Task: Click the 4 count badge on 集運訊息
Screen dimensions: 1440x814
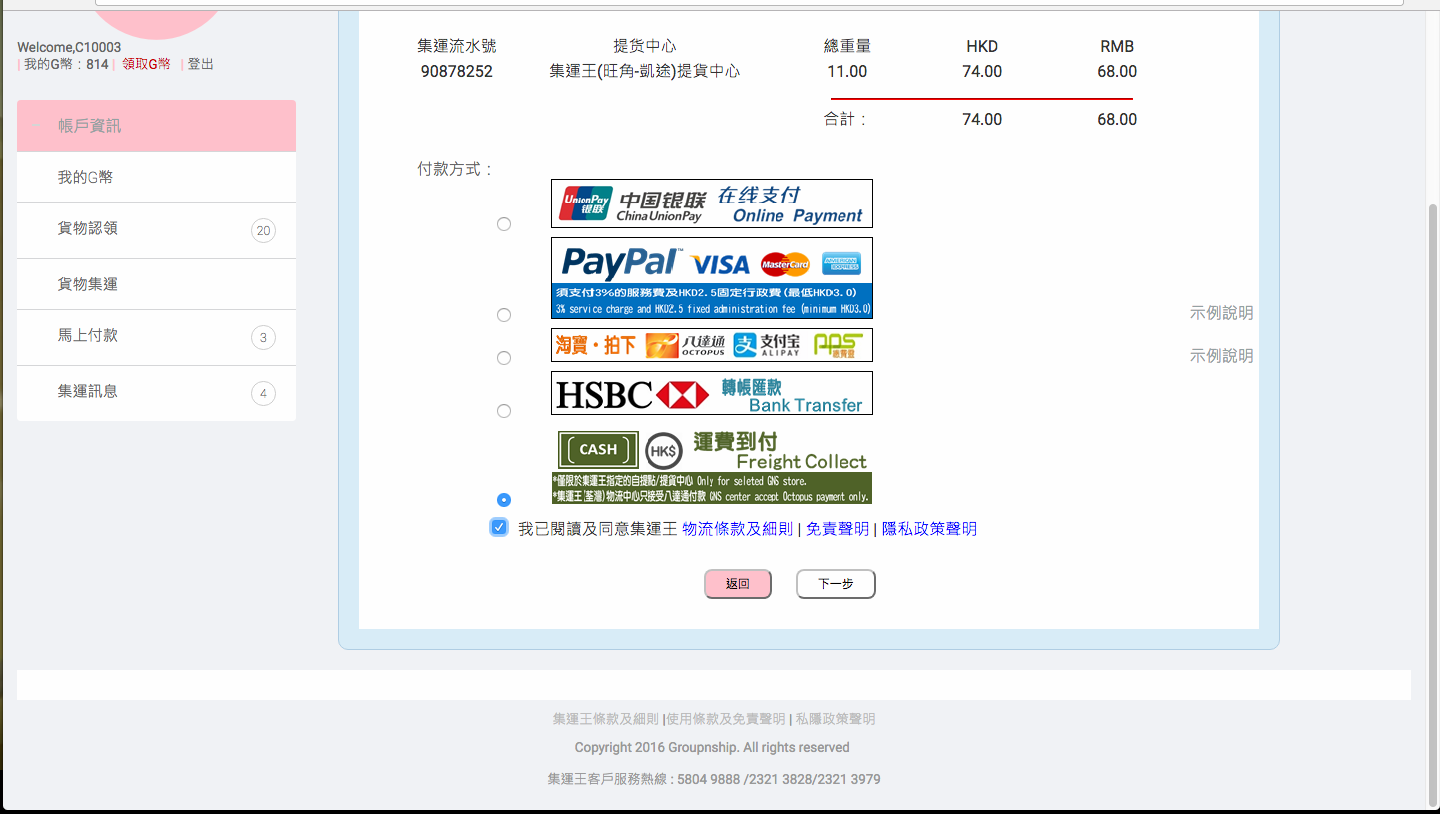Action: [263, 394]
